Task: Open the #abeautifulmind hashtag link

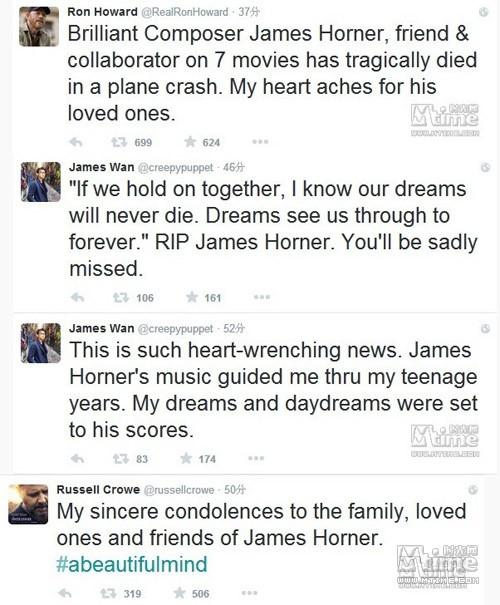Action: pyautogui.click(x=132, y=564)
